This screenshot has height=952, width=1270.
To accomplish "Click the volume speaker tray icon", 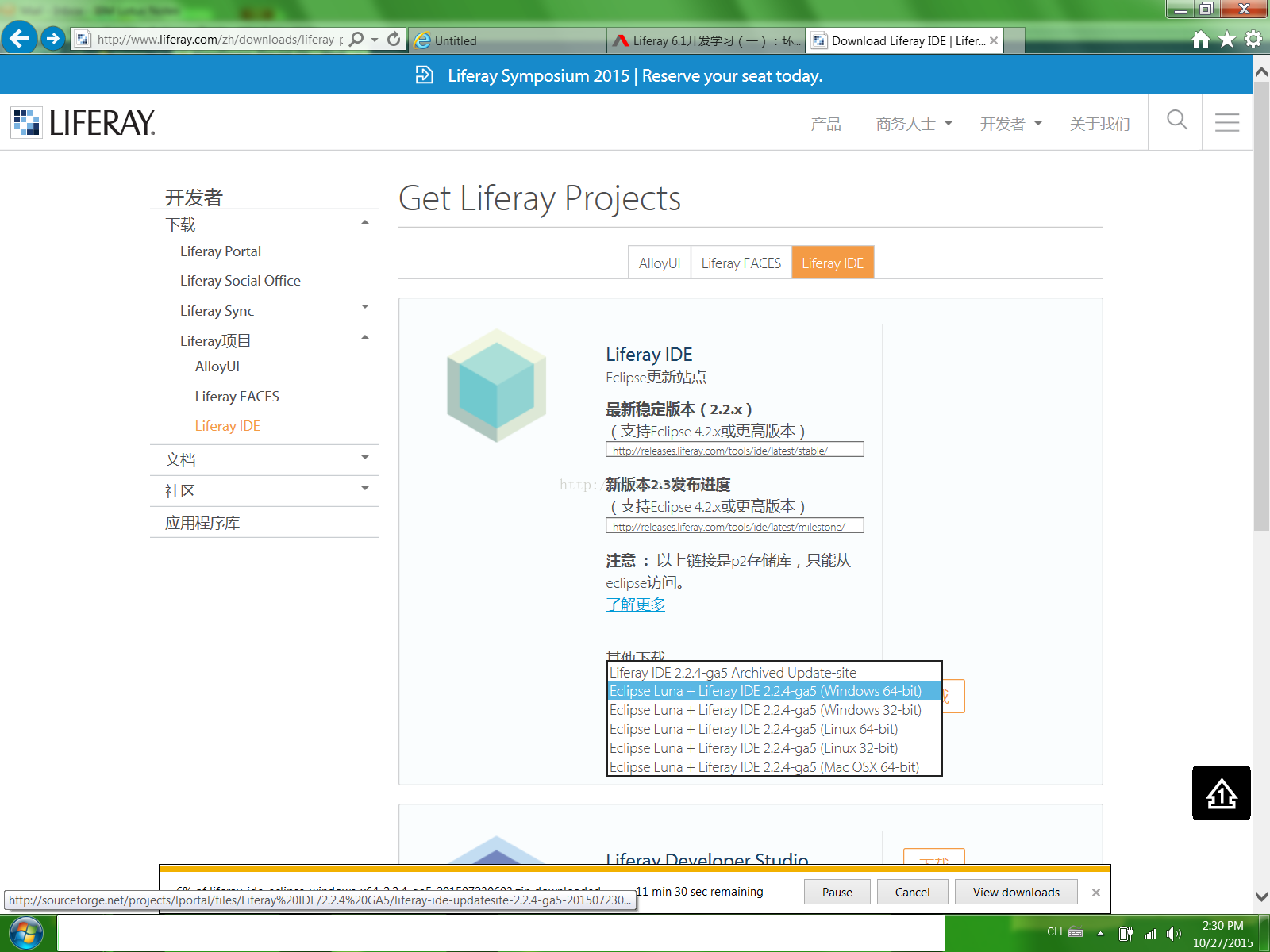I will [1174, 933].
